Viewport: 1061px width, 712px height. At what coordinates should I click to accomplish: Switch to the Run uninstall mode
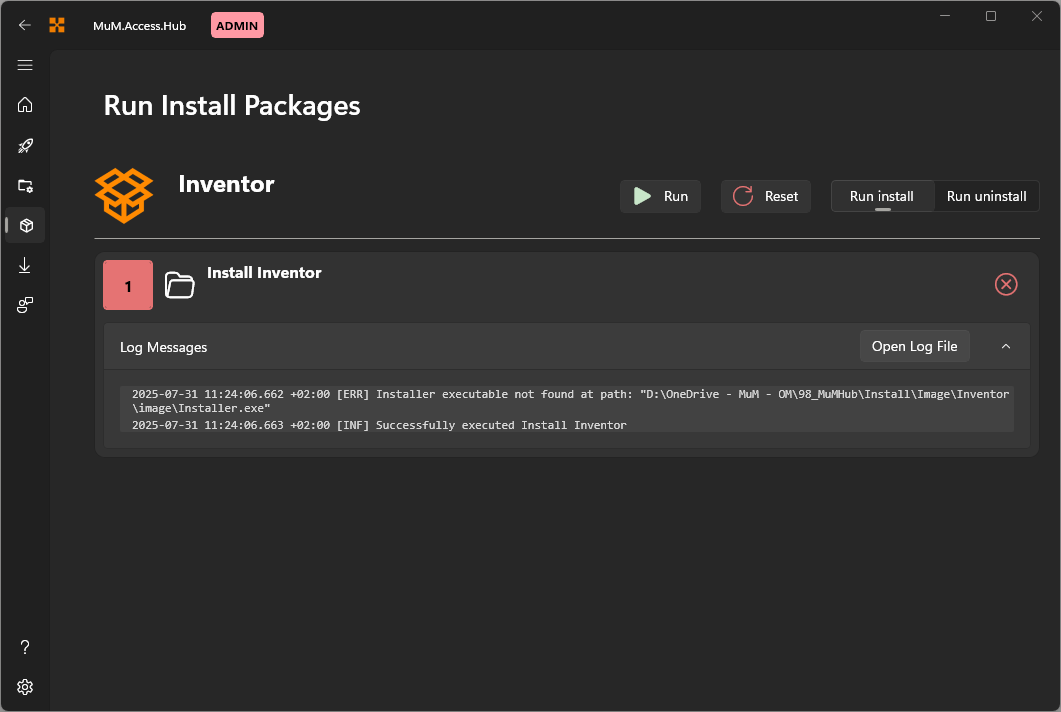[x=987, y=196]
